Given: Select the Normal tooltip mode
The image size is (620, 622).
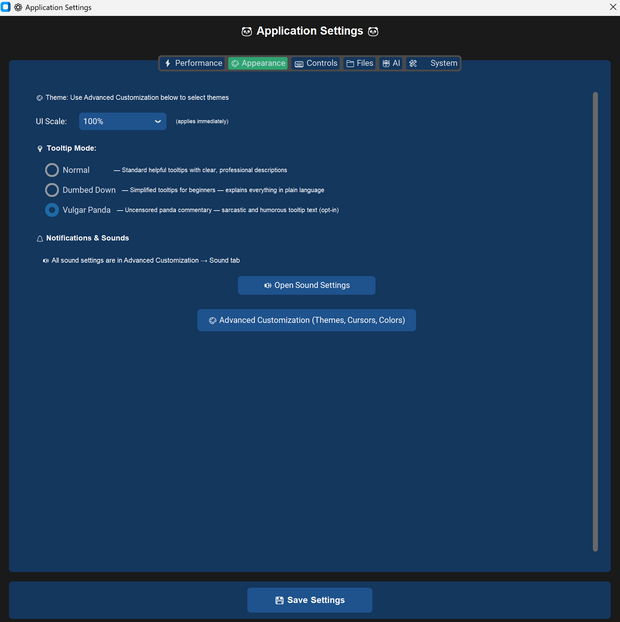Looking at the screenshot, I should click(x=52, y=170).
